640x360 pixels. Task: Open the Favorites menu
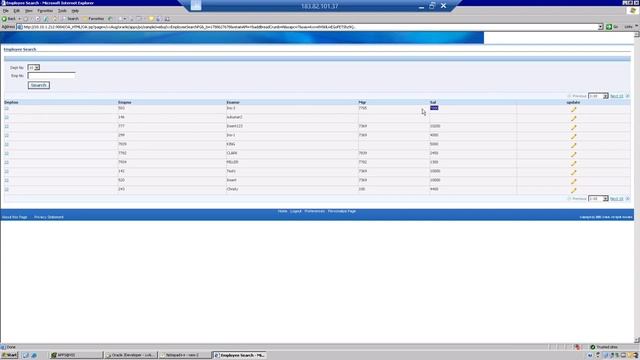45,11
